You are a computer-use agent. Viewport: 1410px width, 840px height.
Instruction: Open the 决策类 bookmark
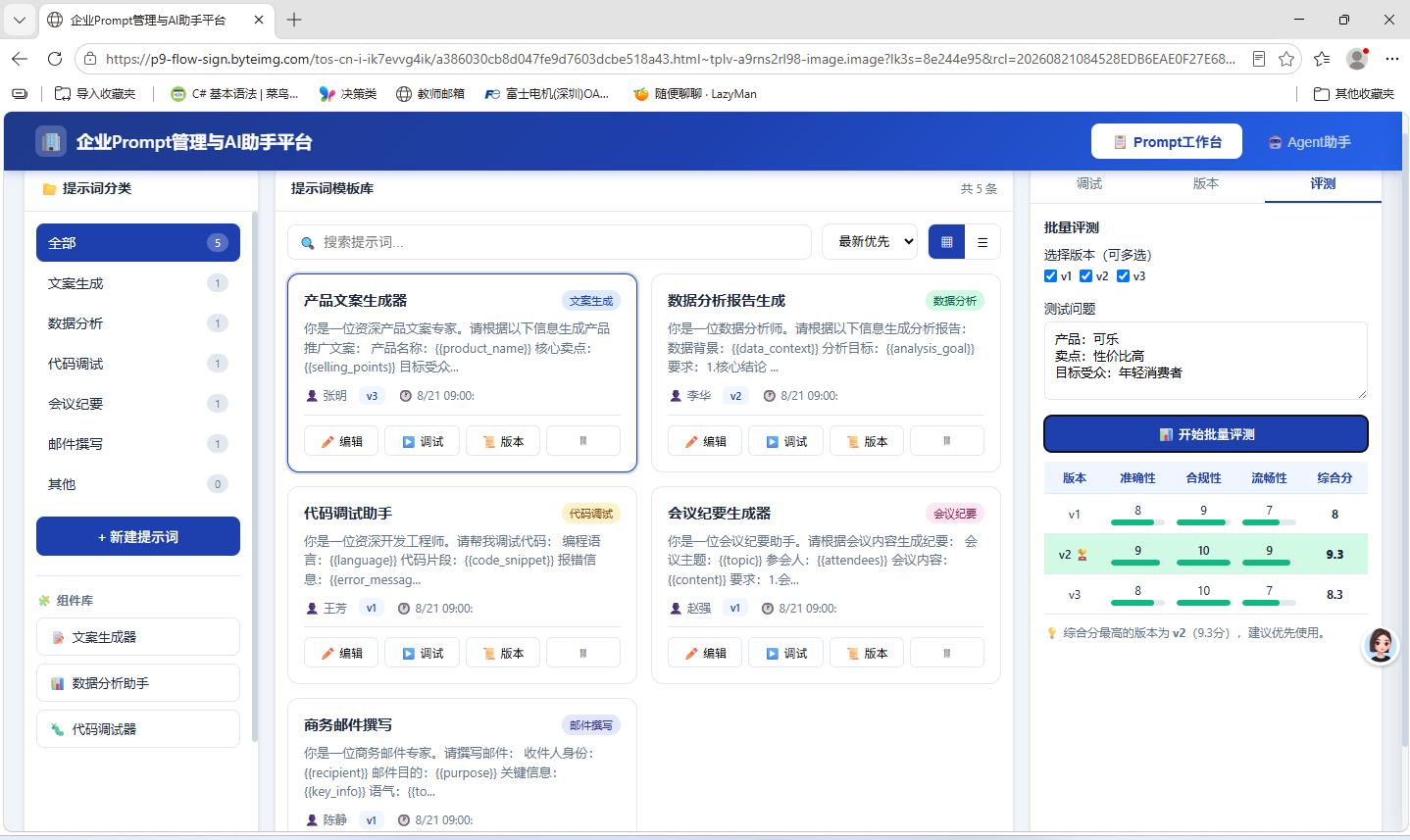[x=348, y=94]
